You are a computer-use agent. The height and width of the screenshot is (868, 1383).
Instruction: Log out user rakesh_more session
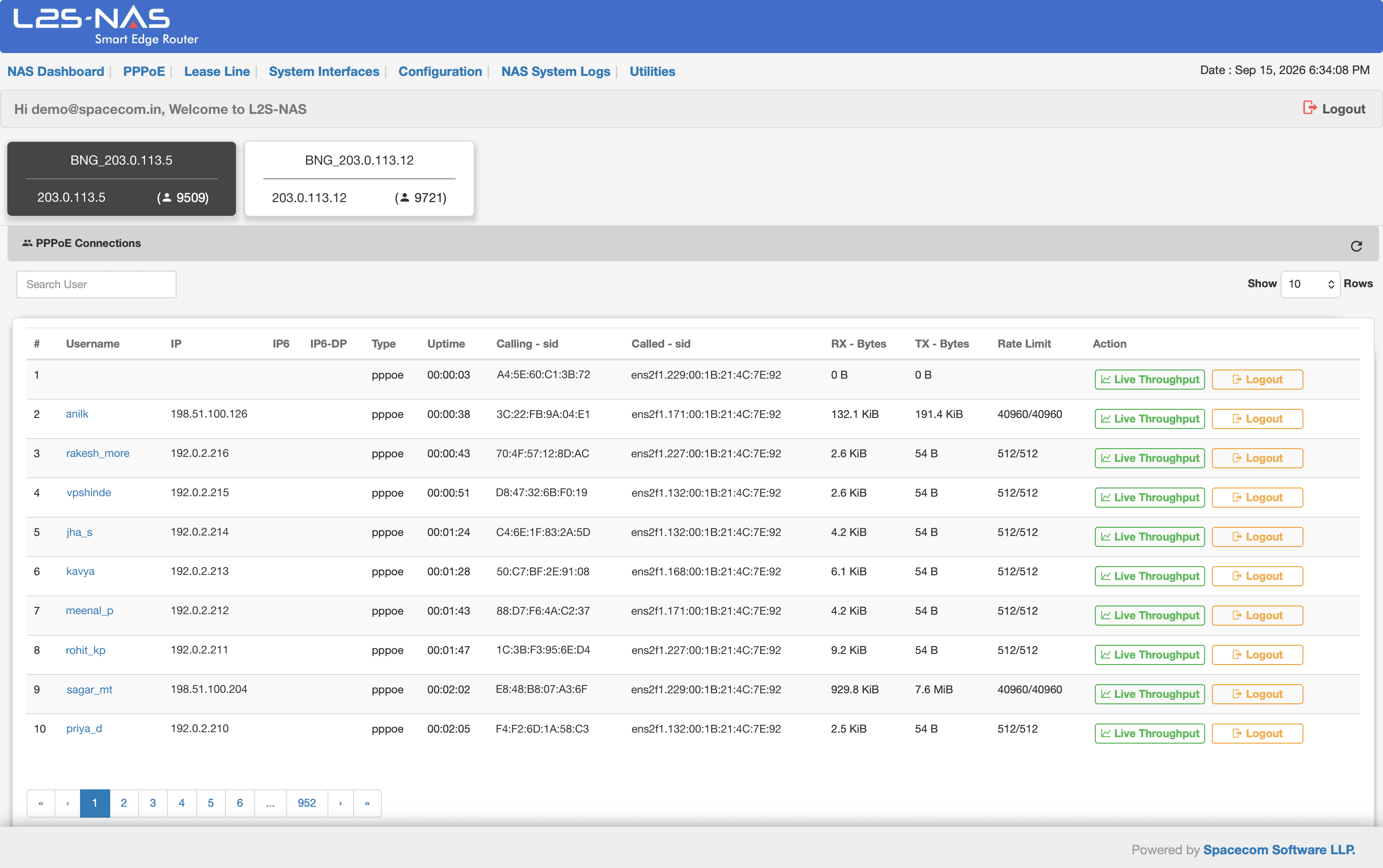click(1257, 458)
